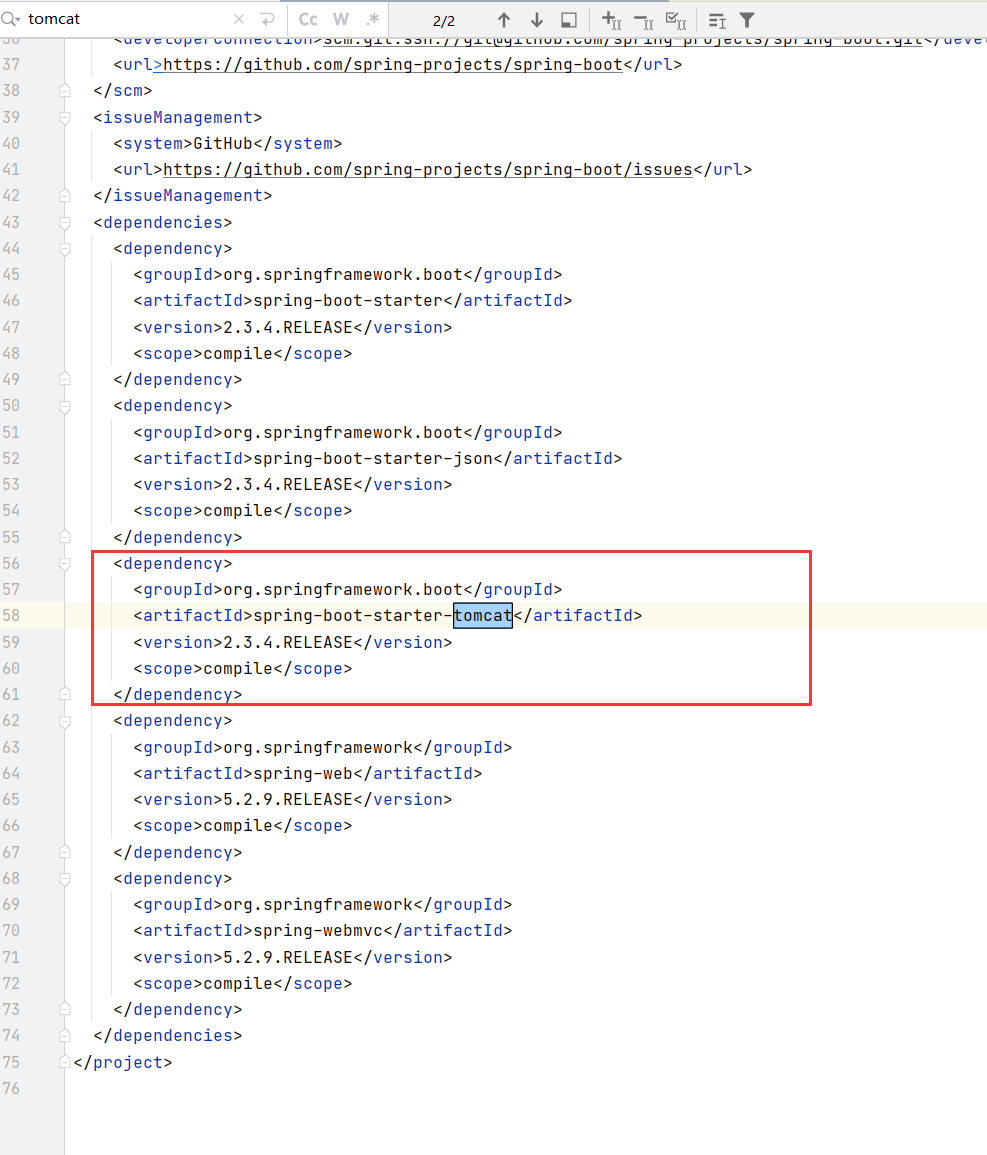Viewport: 987px width, 1155px height.
Task: Toggle multi-line search mode icon
Action: click(x=717, y=20)
